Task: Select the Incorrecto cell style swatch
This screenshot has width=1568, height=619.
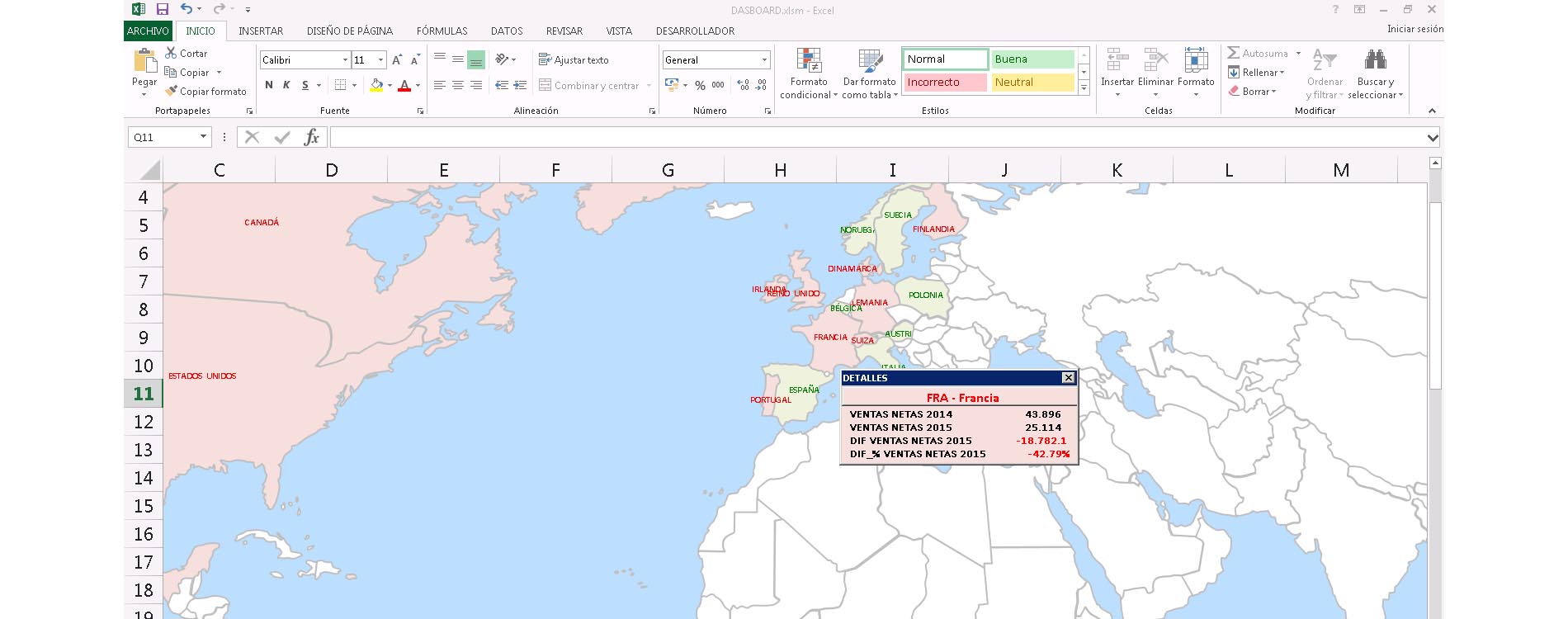Action: tap(944, 83)
